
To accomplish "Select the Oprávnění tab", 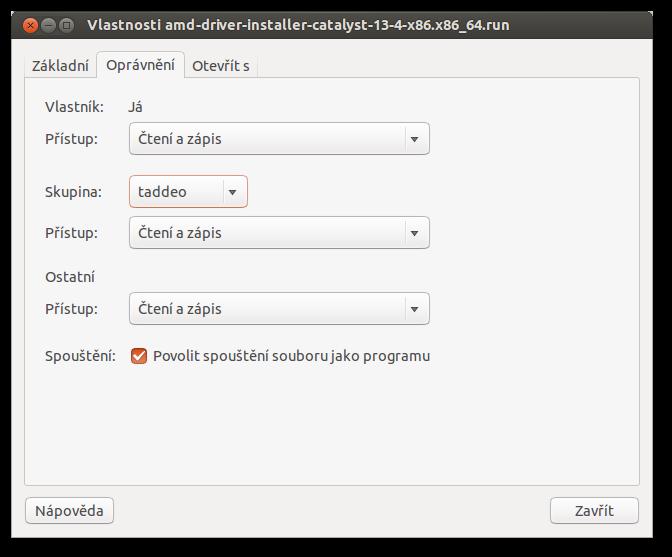I will point(140,65).
